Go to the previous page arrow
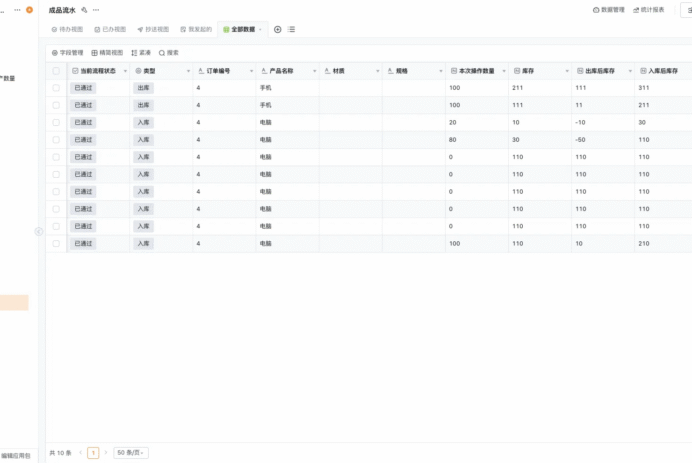 click(81, 452)
